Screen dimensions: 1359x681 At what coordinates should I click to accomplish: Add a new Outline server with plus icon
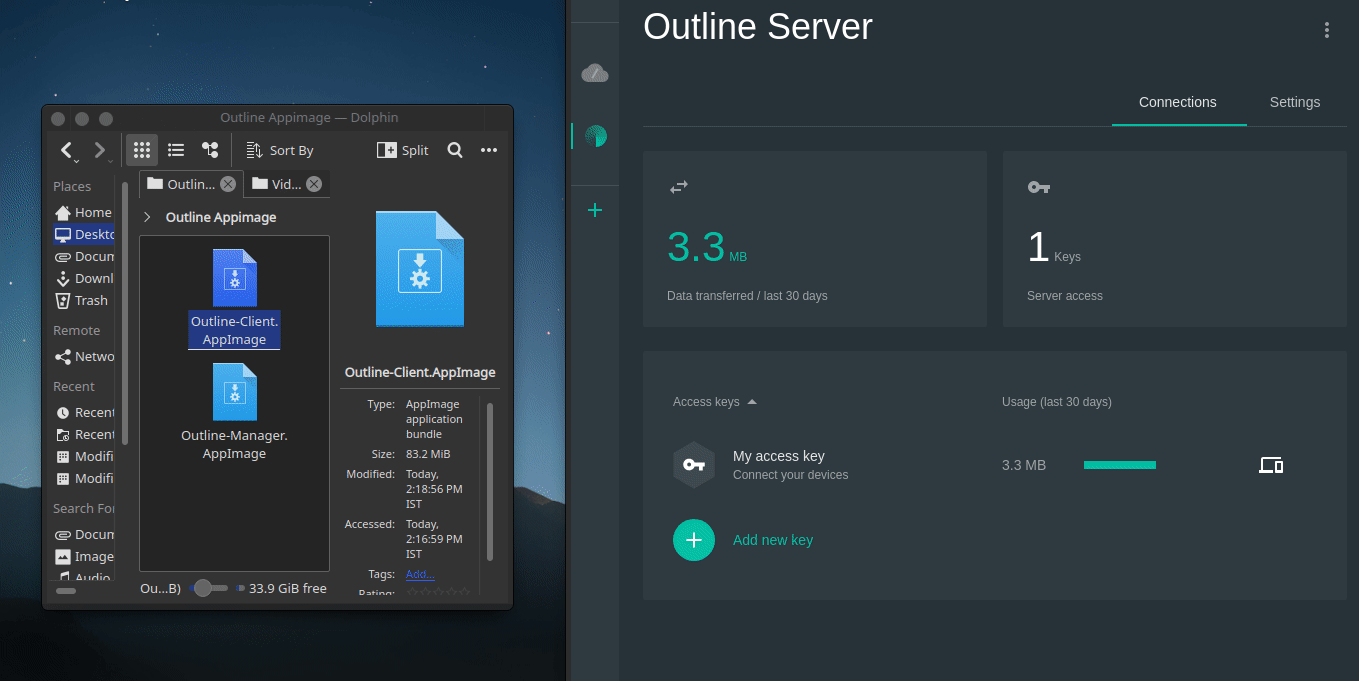point(594,210)
